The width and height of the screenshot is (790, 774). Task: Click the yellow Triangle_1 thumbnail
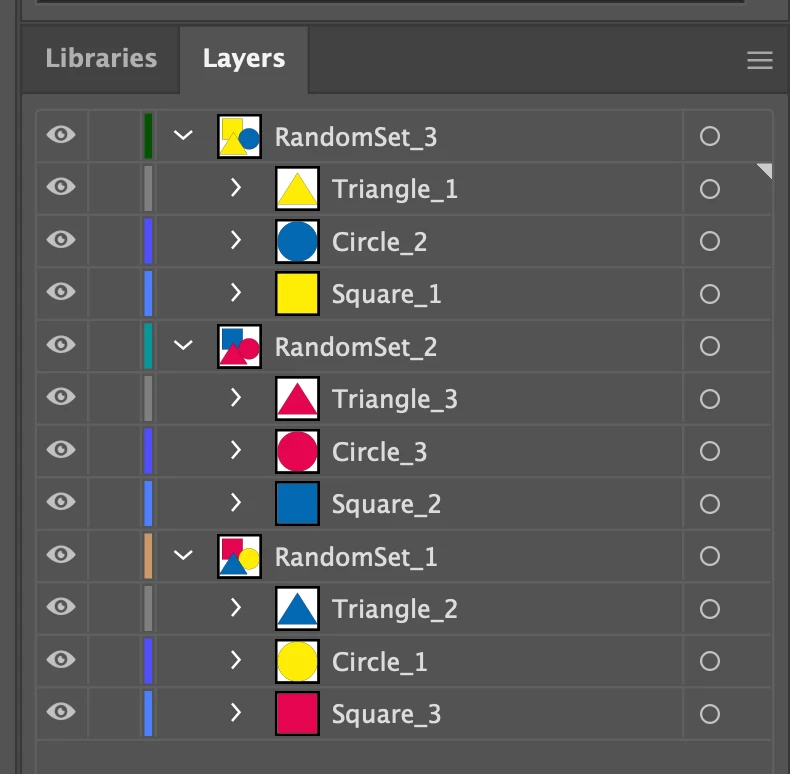pyautogui.click(x=297, y=188)
